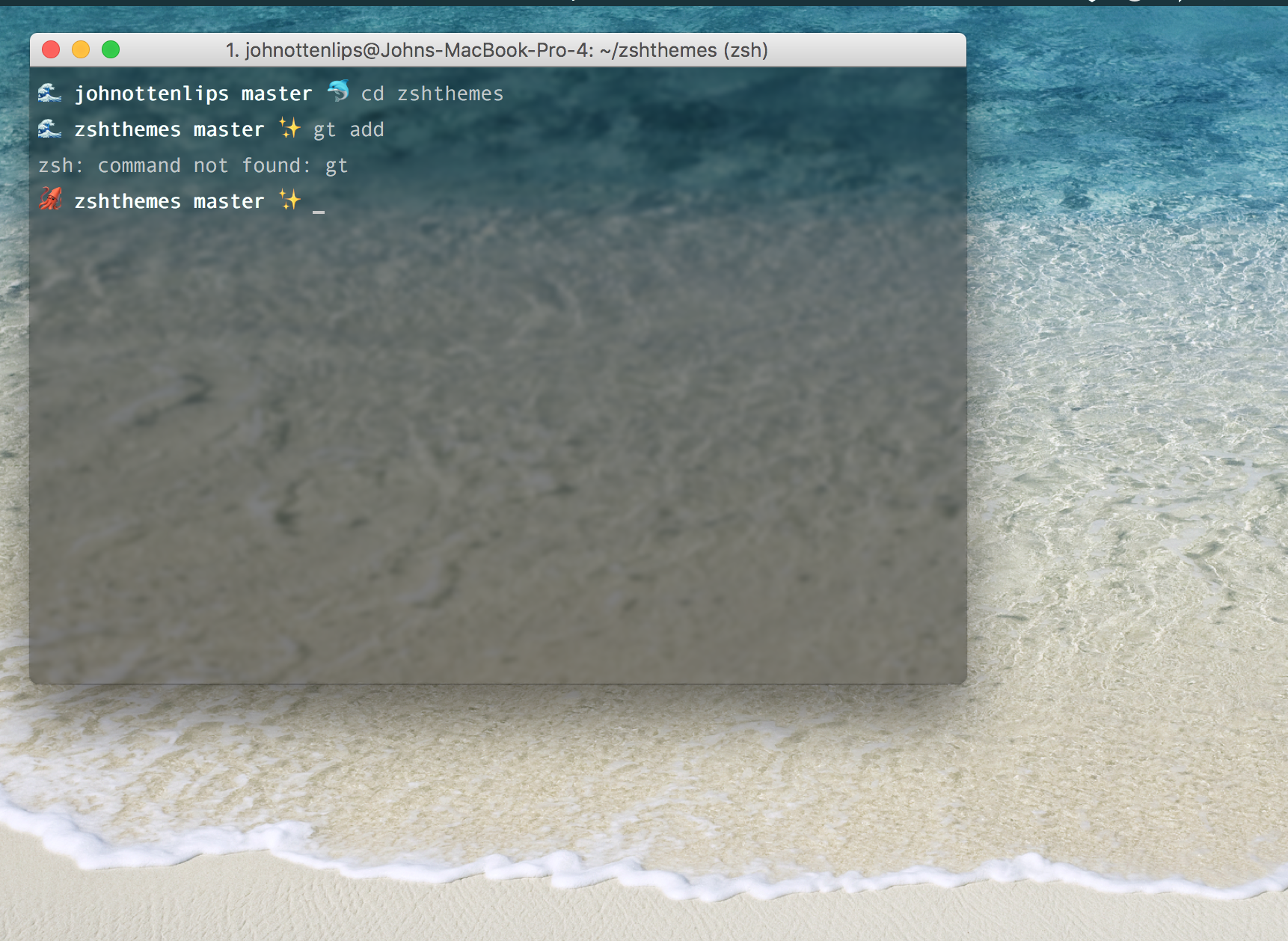Click the "add" word in second line

367,129
